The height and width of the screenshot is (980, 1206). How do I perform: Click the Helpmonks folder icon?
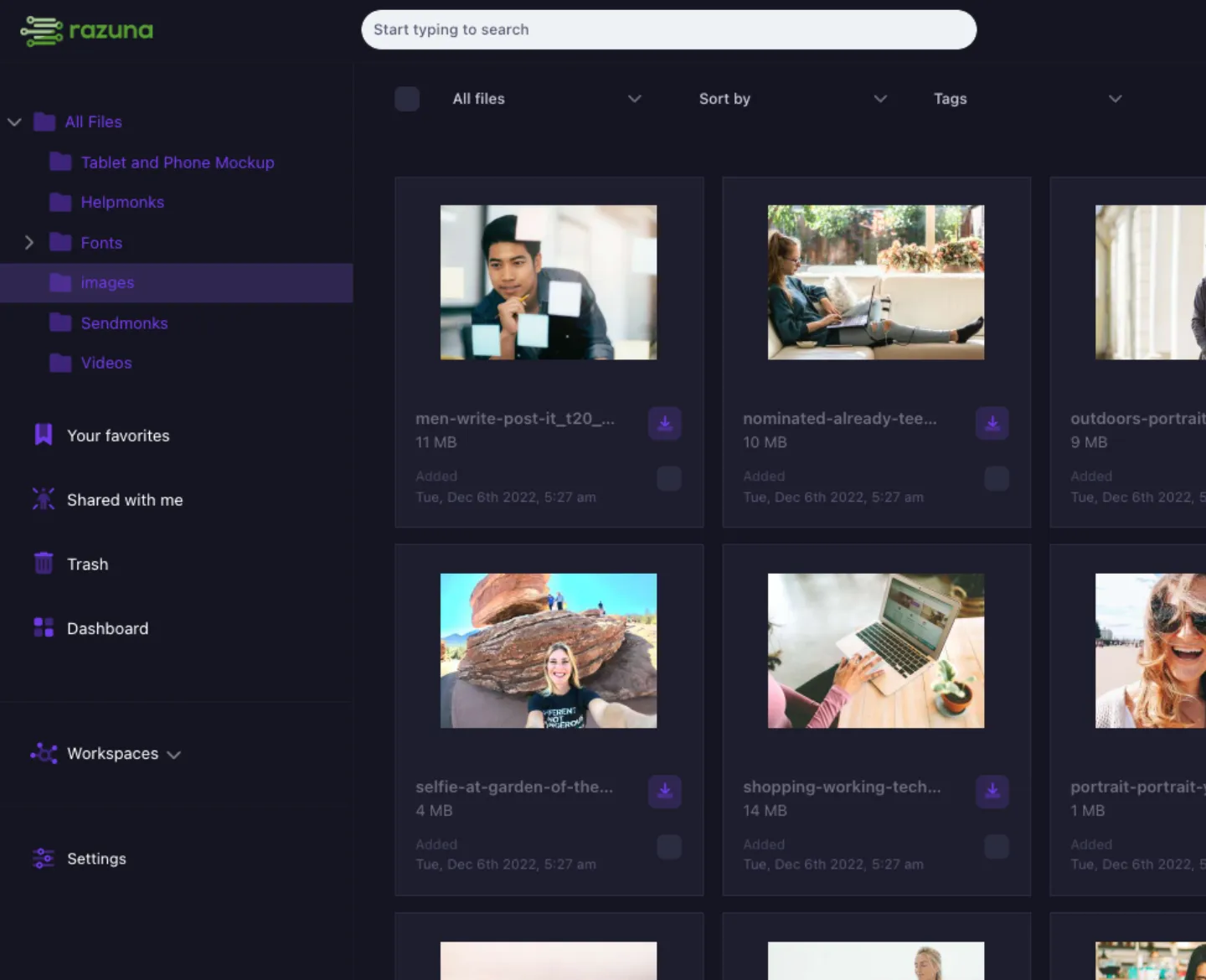(x=60, y=202)
